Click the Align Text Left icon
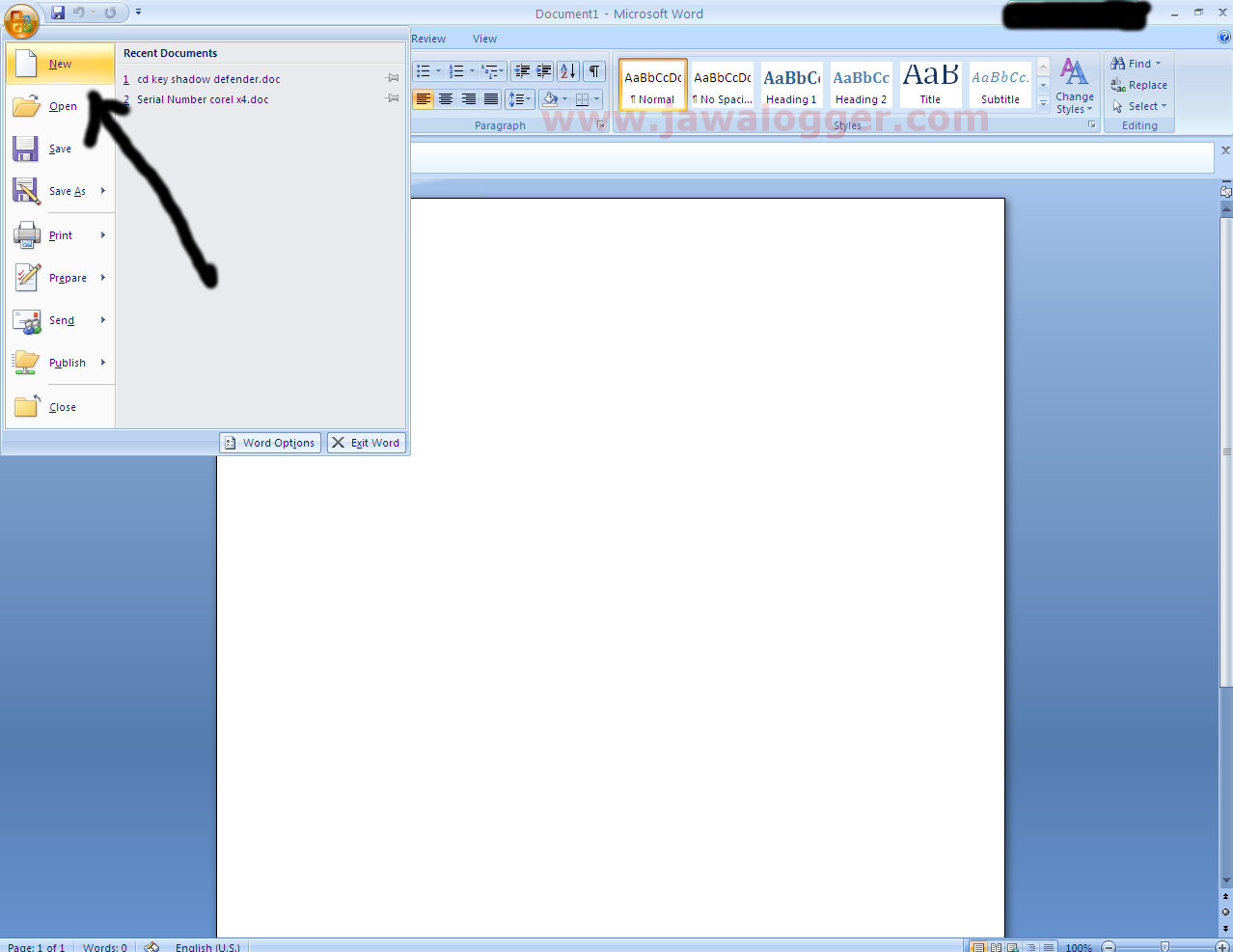 coord(423,99)
